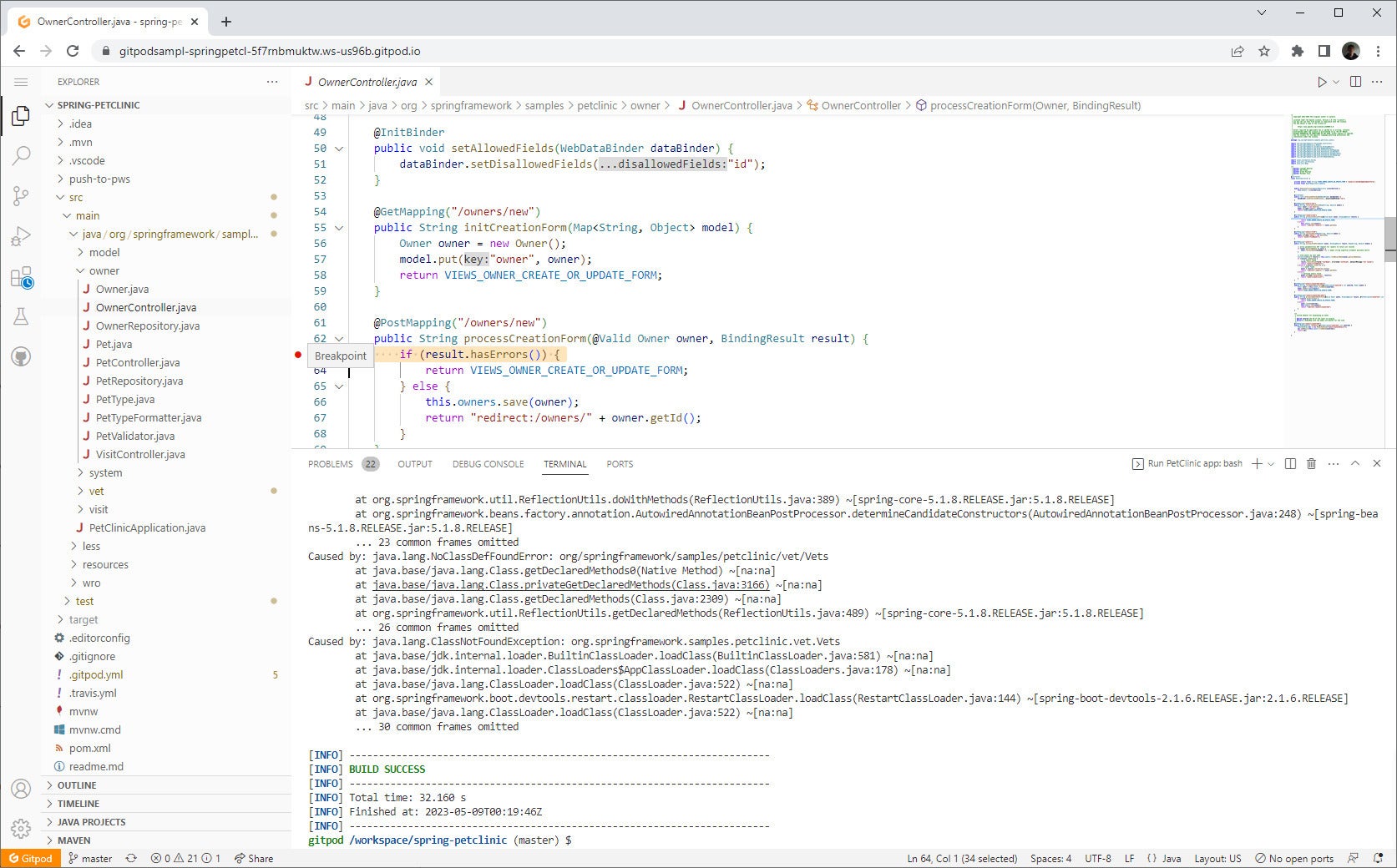Open the hamburger application menu
Image resolution: width=1397 pixels, height=868 pixels.
click(x=21, y=82)
